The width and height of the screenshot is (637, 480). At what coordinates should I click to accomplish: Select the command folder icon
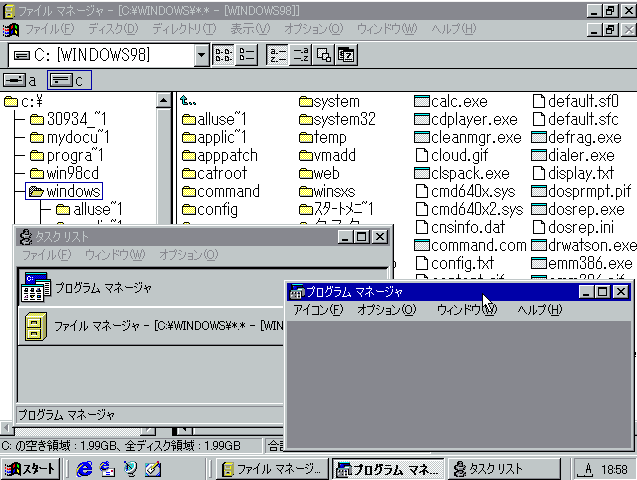tap(189, 192)
